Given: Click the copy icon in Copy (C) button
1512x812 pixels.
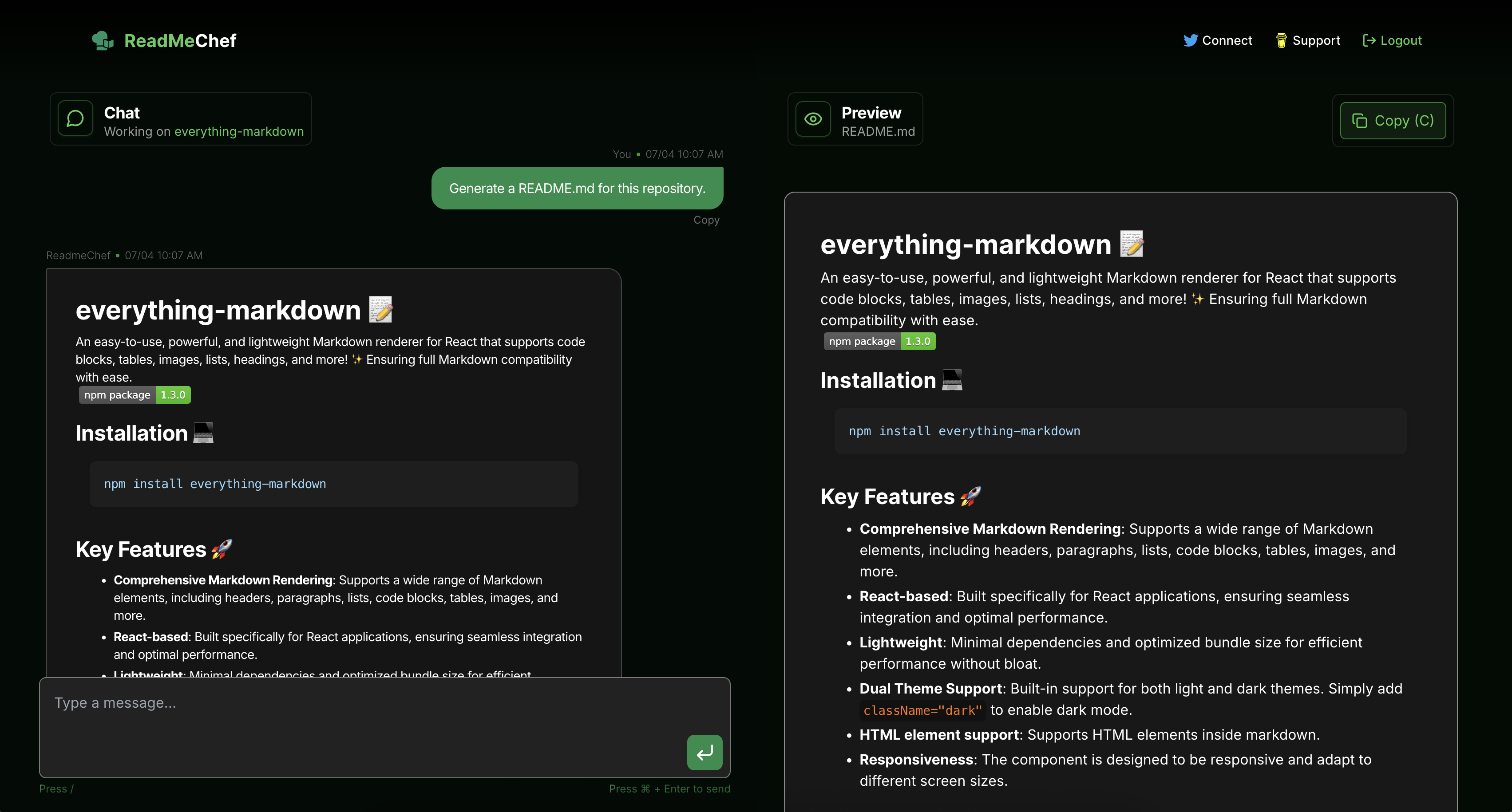Looking at the screenshot, I should 1359,121.
